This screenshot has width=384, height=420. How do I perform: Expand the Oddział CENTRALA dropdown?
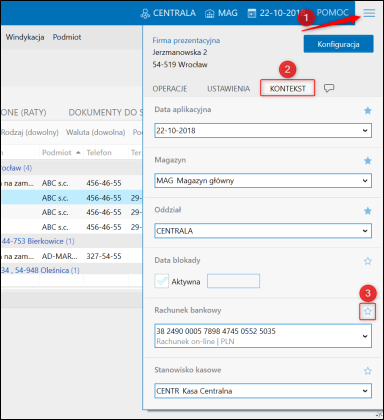click(365, 231)
